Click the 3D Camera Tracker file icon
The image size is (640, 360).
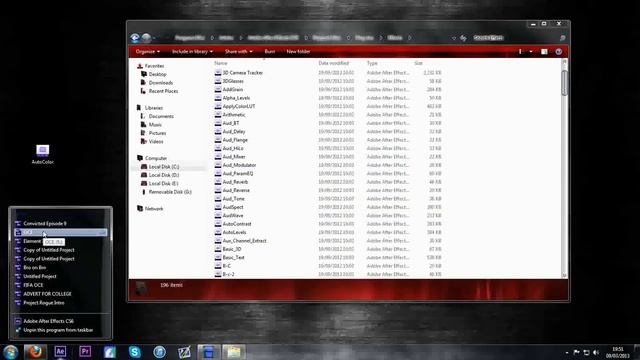218,73
